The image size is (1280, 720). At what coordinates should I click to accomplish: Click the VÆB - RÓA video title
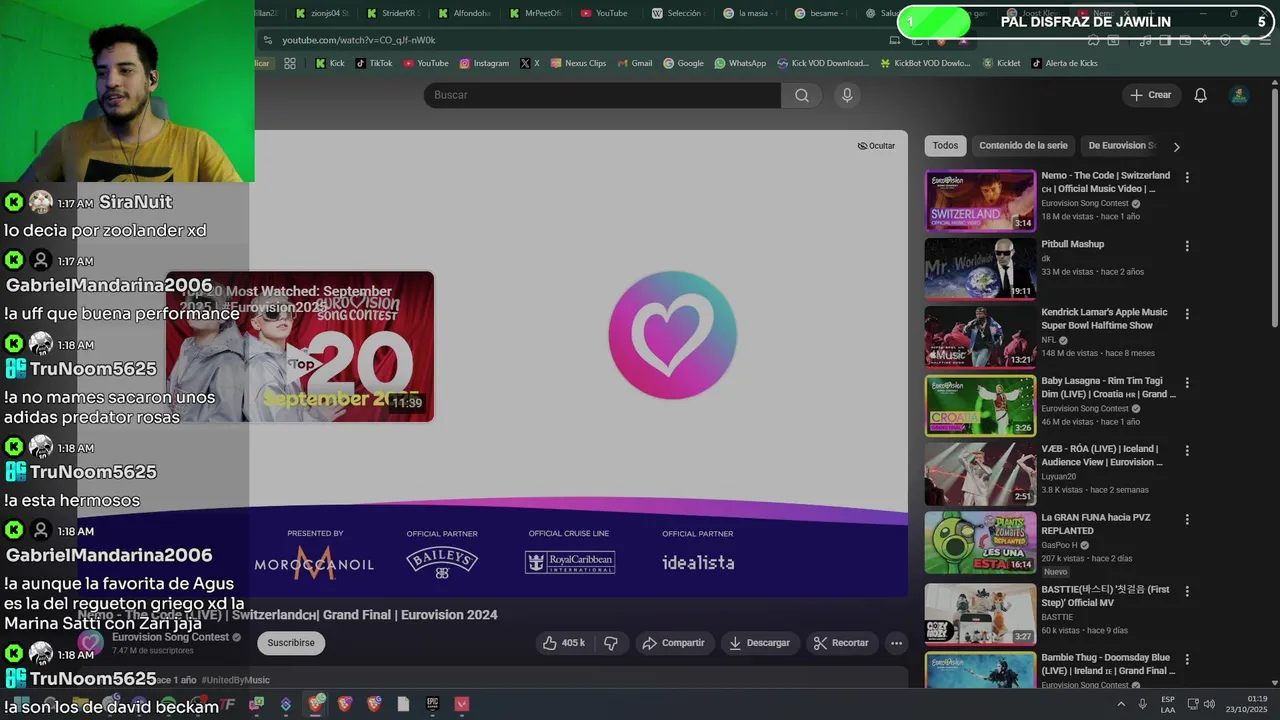(x=1099, y=455)
